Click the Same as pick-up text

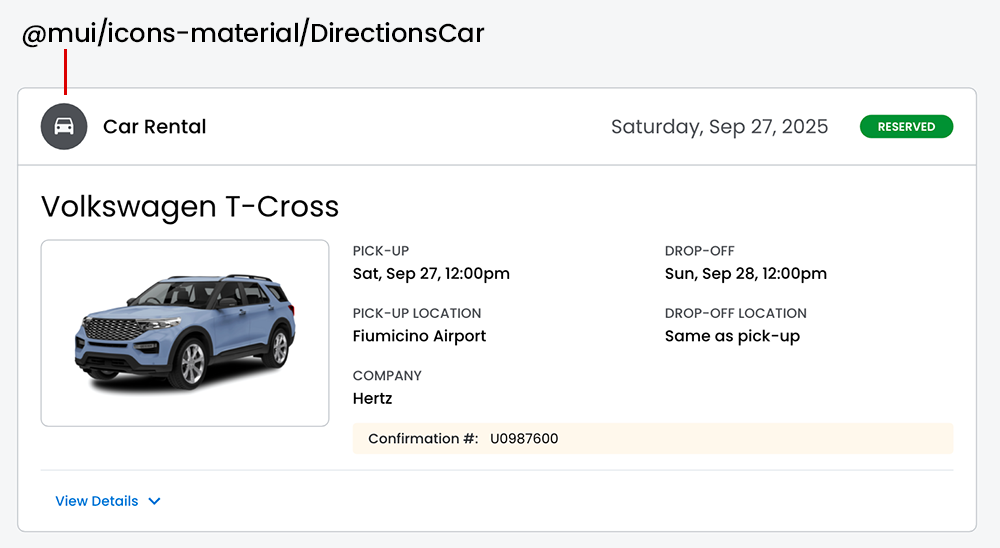click(x=732, y=336)
